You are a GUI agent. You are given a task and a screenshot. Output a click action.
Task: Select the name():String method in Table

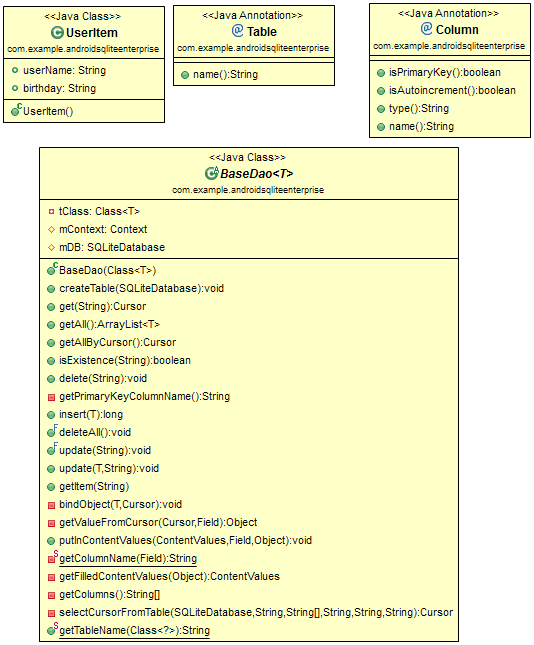click(x=225, y=74)
